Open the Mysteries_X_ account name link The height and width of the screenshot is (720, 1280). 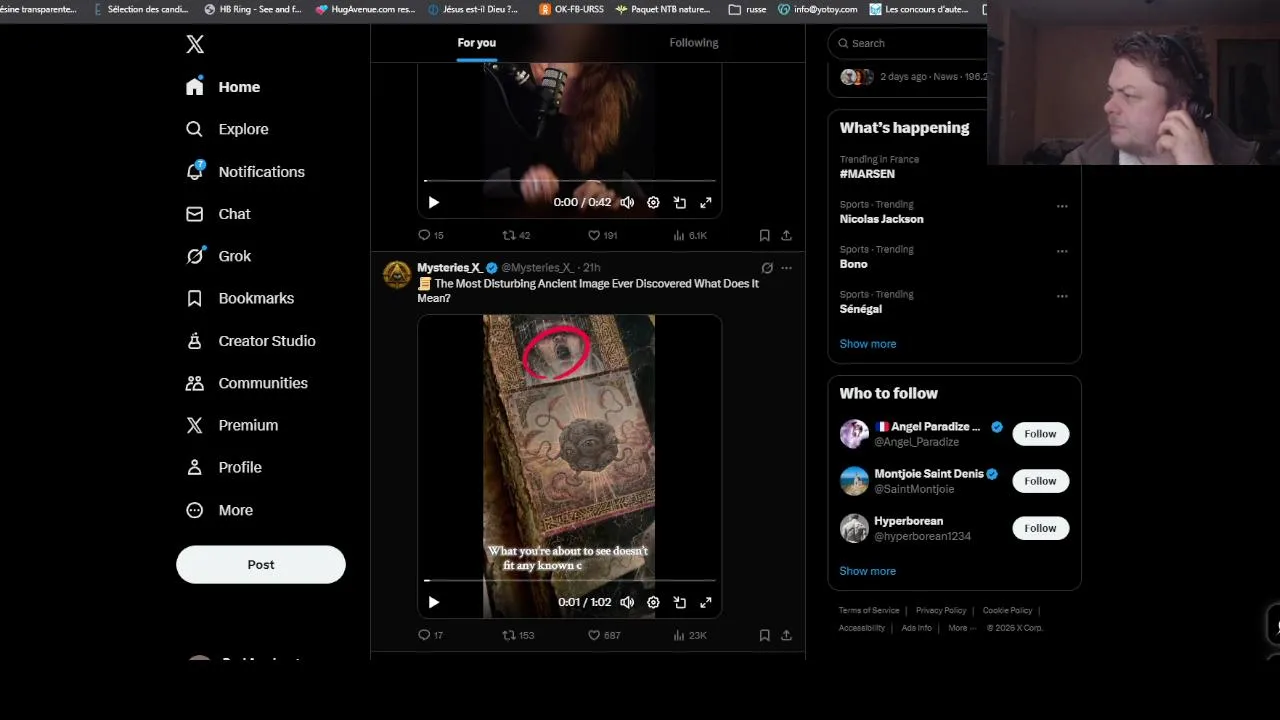point(450,268)
